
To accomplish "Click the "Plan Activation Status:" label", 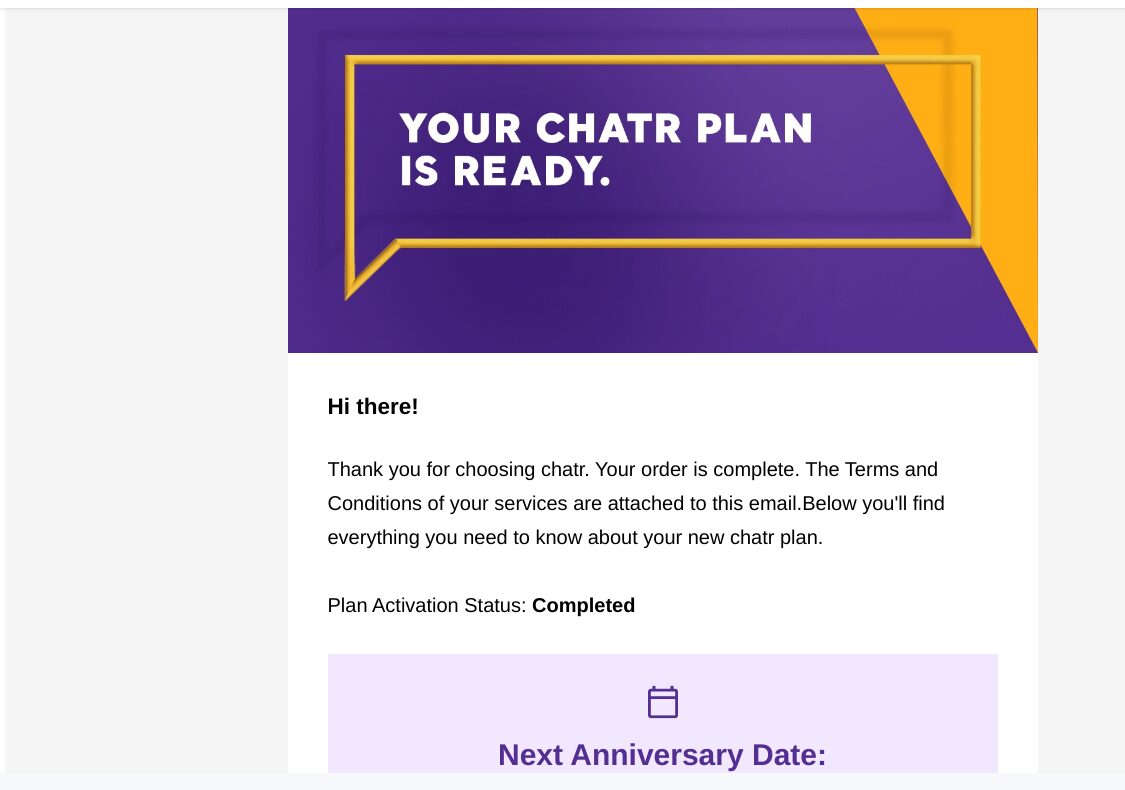I will pos(427,605).
